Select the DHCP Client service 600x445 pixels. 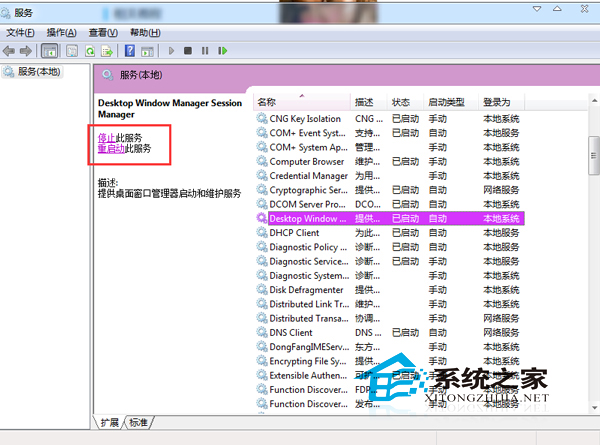[x=390, y=233]
